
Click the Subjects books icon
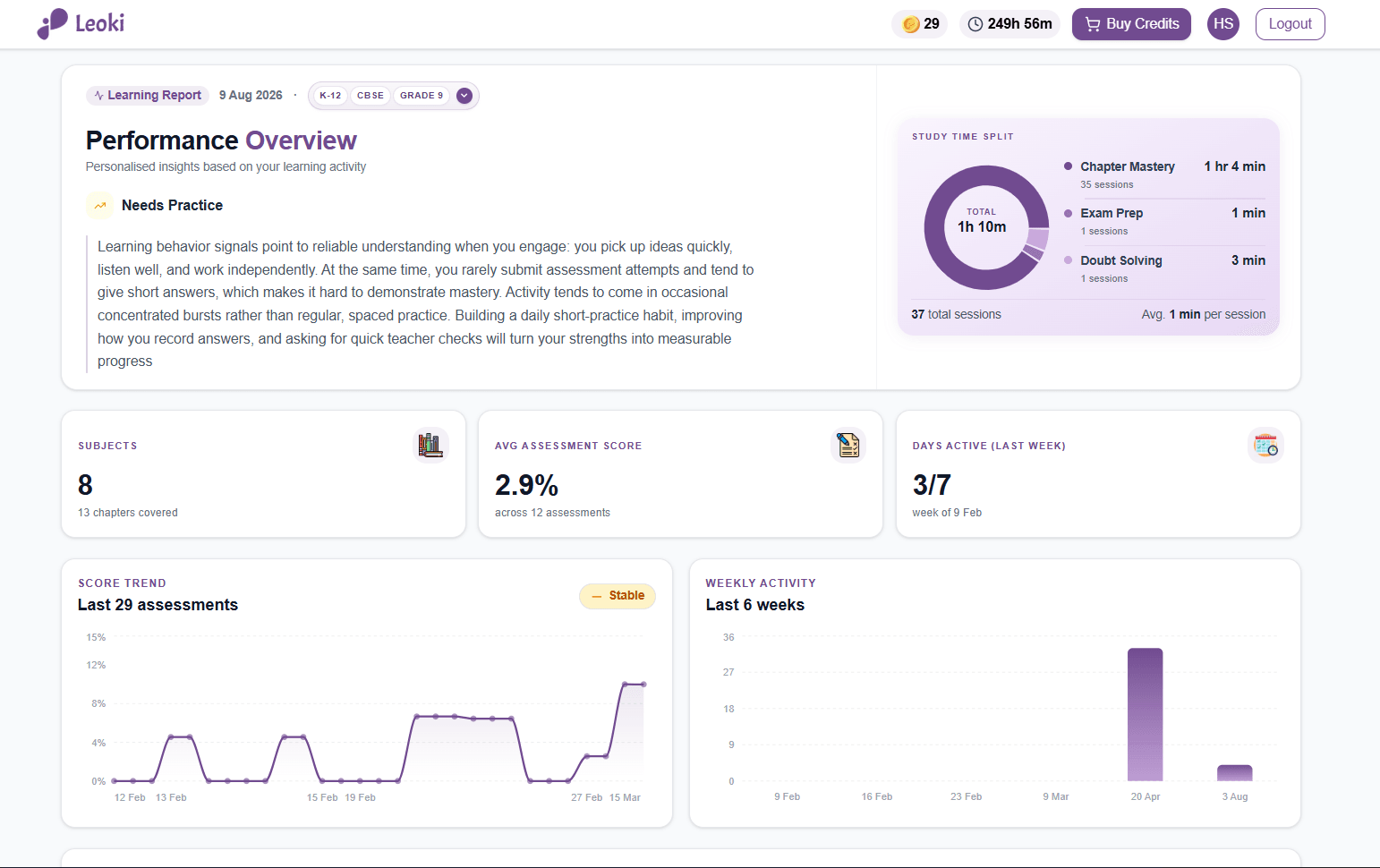(430, 445)
